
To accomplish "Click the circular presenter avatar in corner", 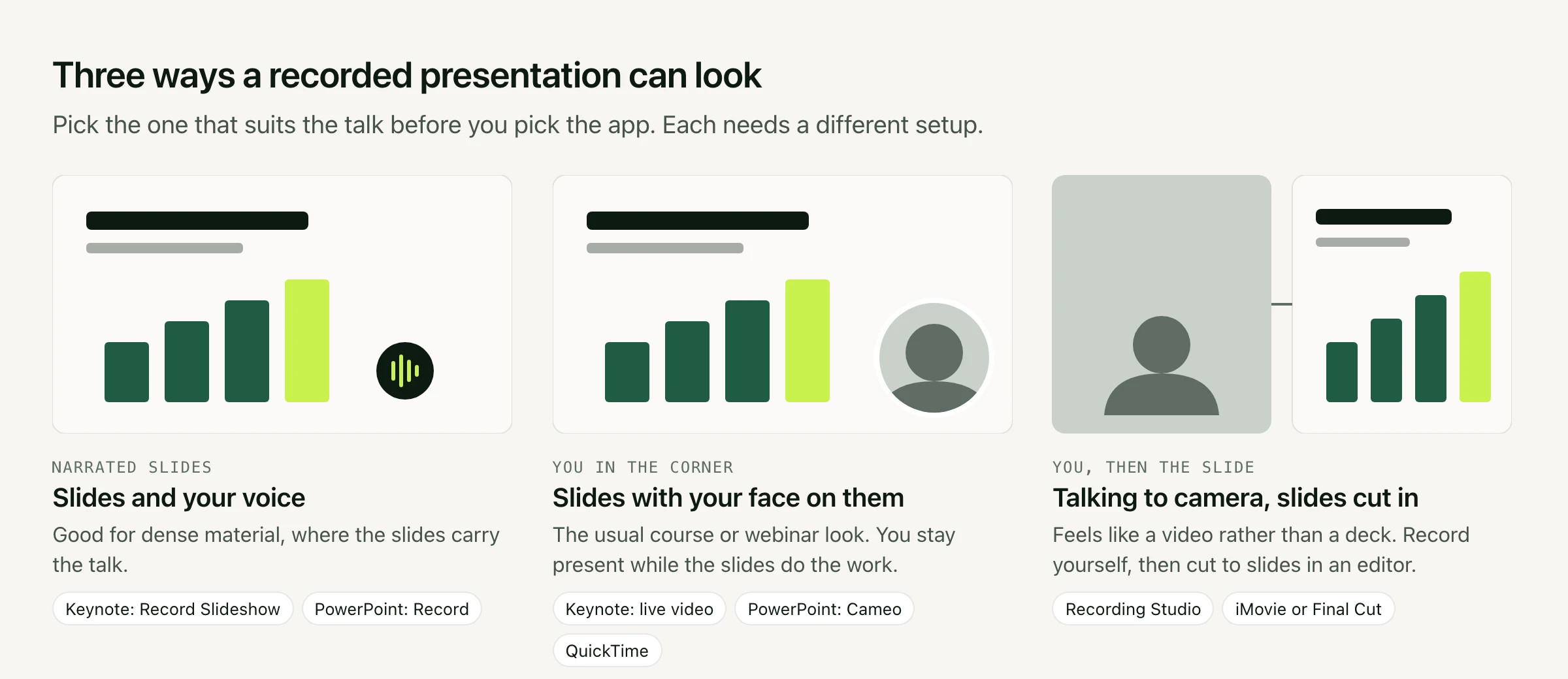I will [x=934, y=358].
